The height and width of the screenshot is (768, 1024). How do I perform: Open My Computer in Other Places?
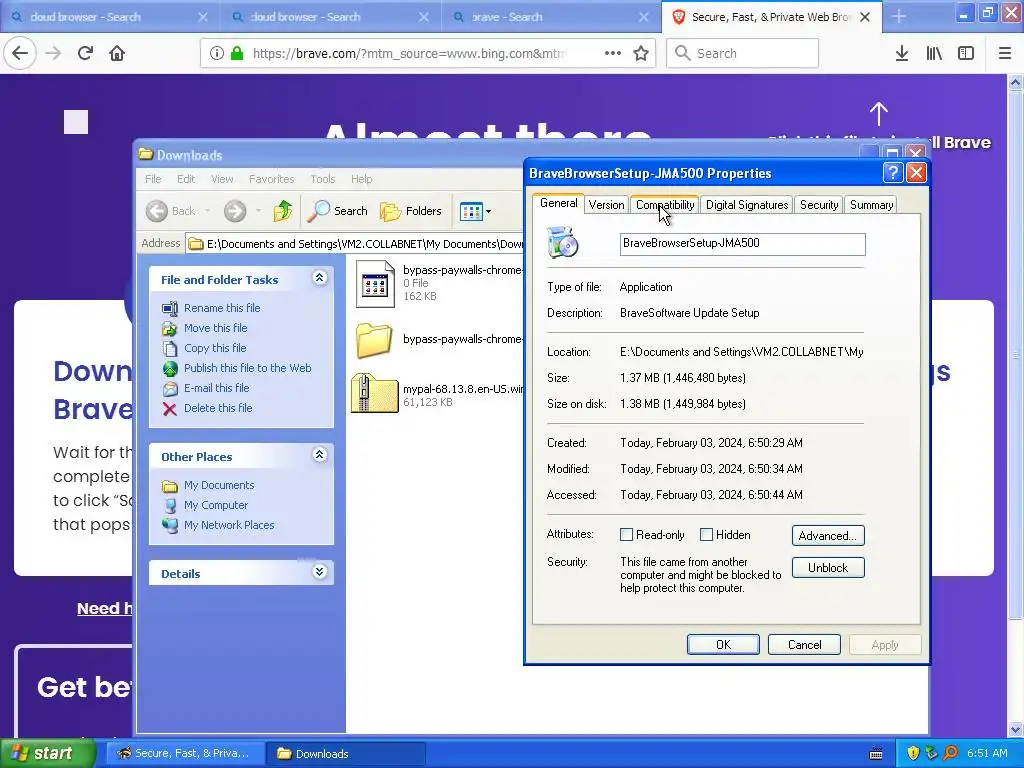click(x=216, y=505)
